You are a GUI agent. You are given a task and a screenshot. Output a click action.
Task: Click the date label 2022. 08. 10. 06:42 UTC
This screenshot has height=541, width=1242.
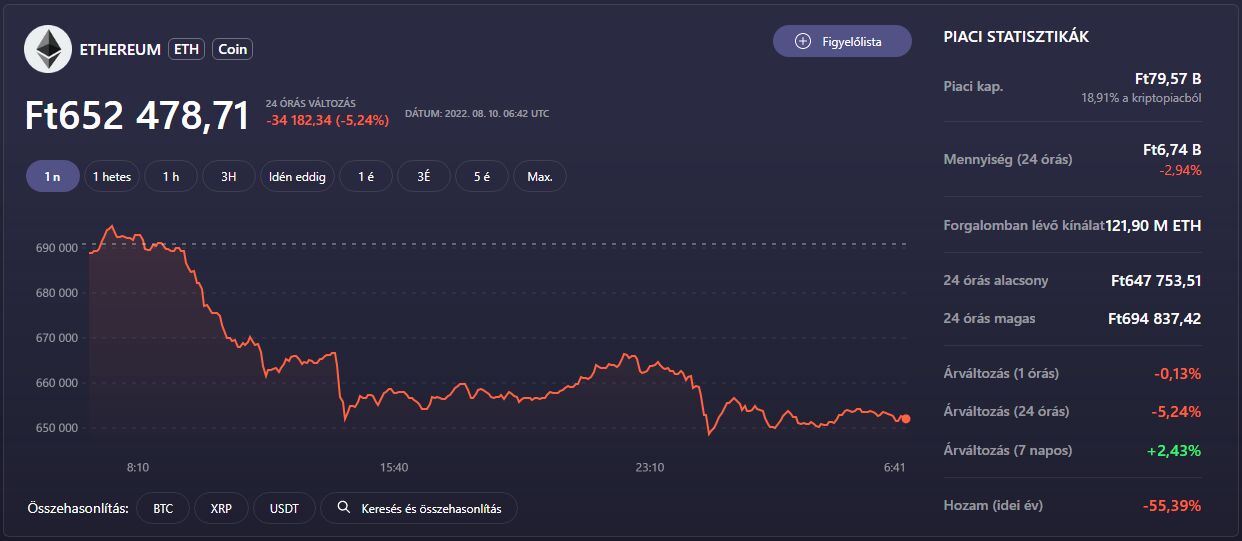(477, 114)
